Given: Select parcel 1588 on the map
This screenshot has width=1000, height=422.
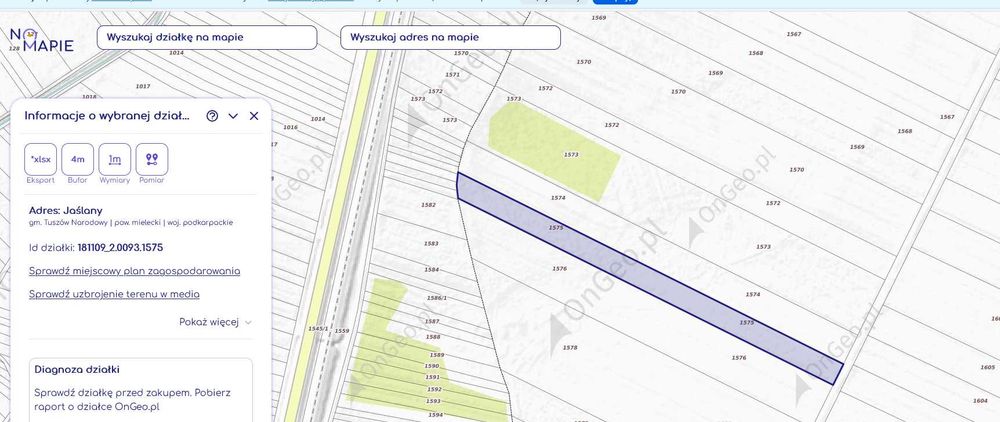Looking at the screenshot, I should (433, 337).
